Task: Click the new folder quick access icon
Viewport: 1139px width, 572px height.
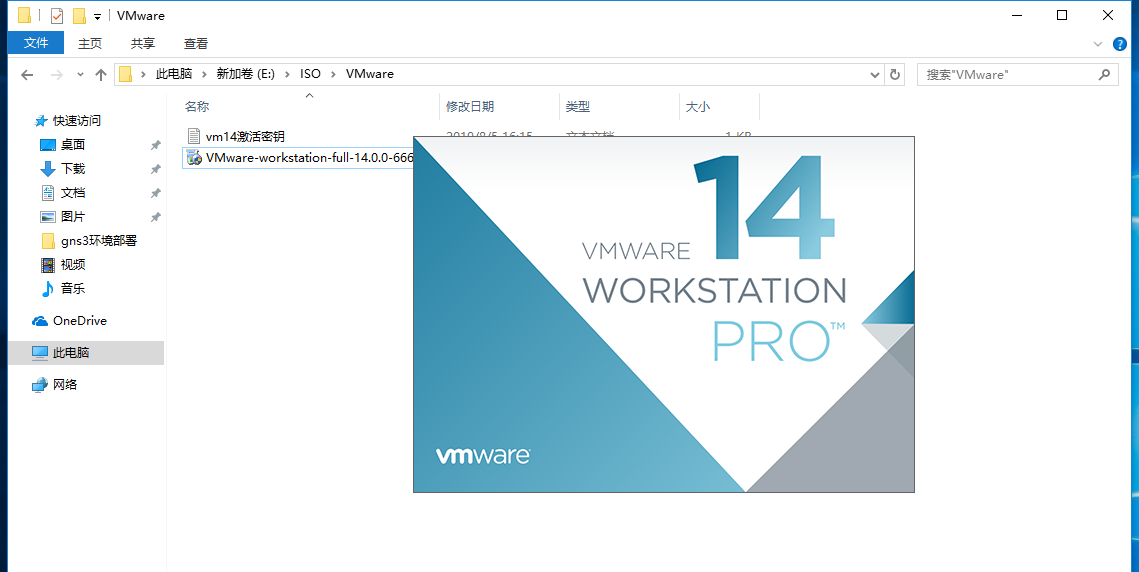Action: tap(78, 15)
